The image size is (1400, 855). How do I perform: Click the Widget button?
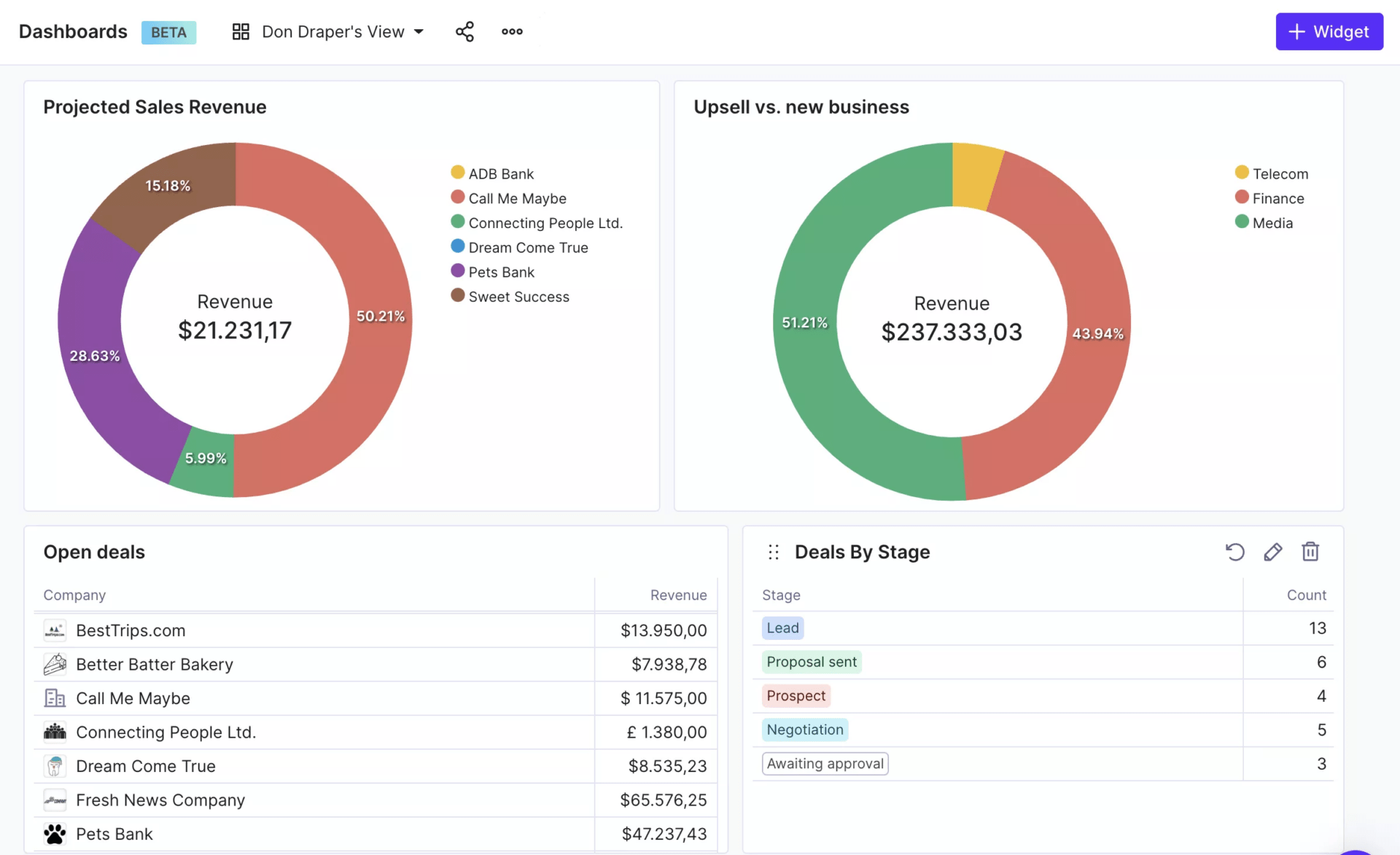[1329, 31]
